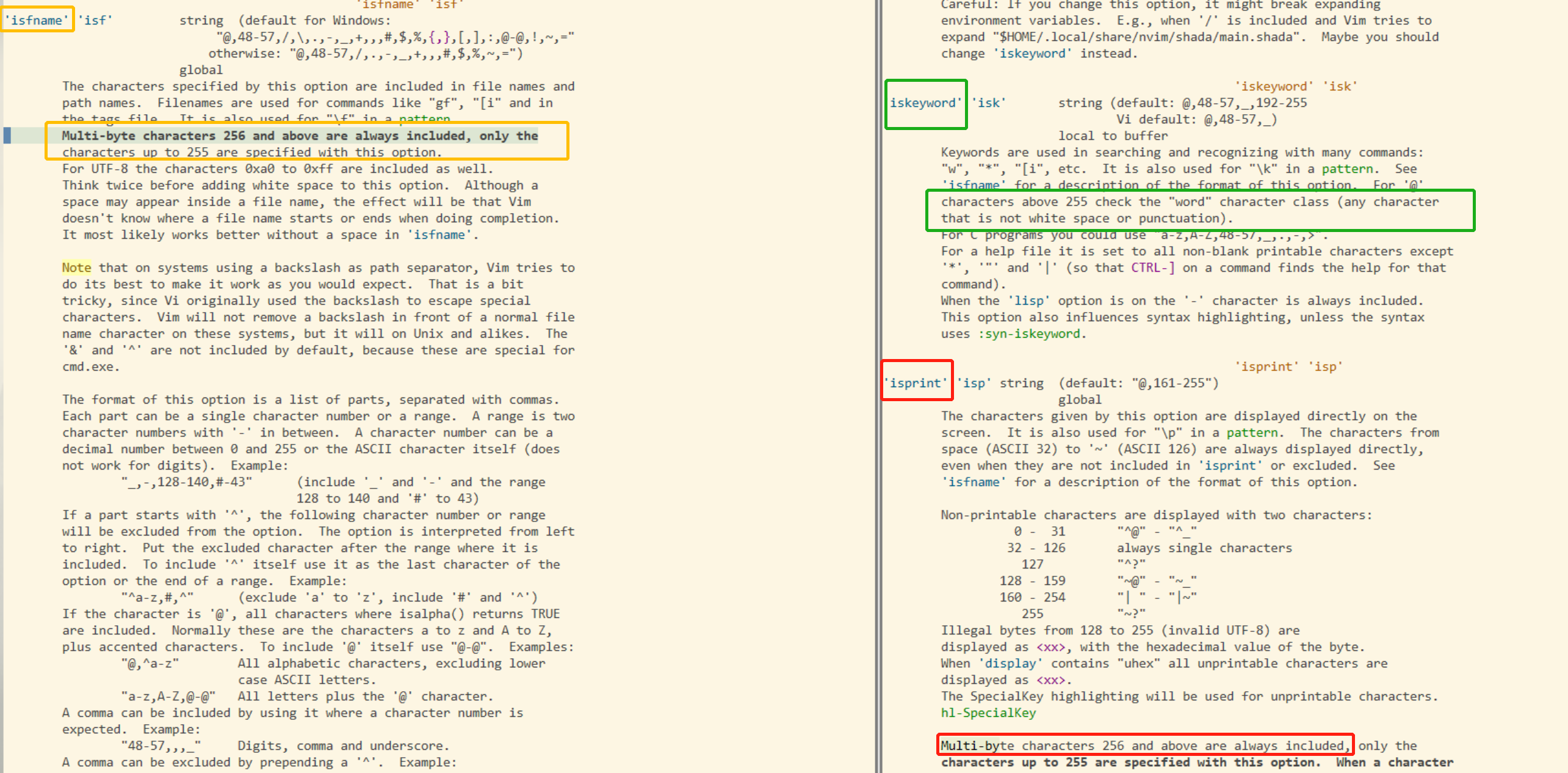Follow the 'lisp' option link

[x=1029, y=300]
